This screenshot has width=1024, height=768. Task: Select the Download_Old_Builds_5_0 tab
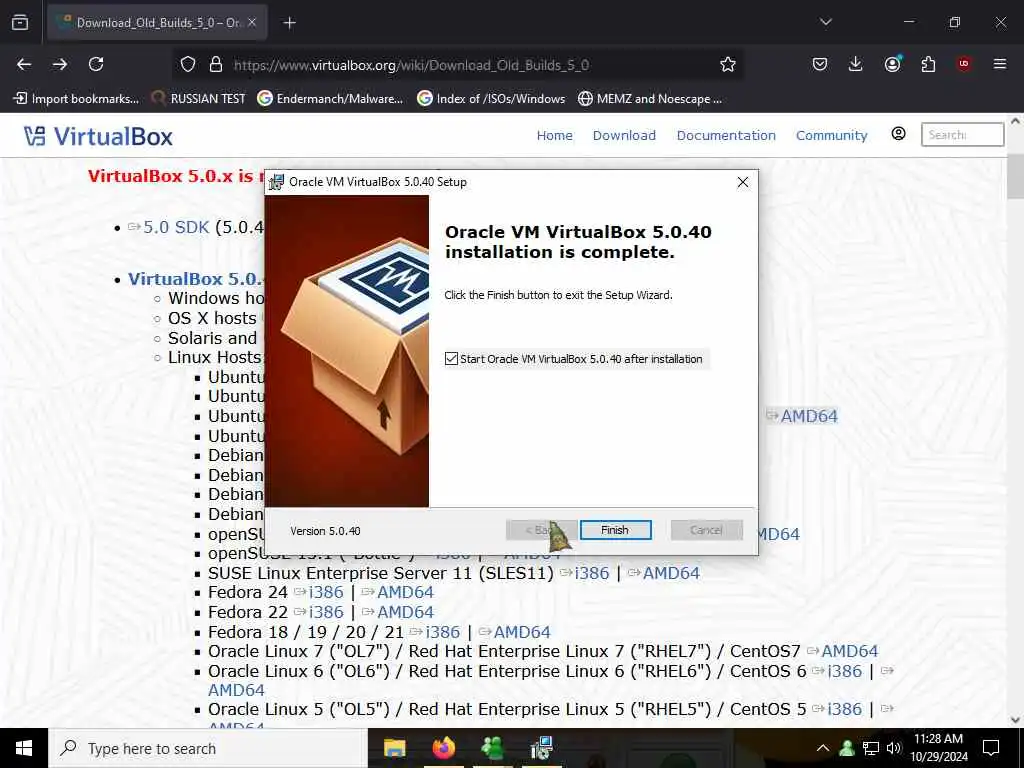click(157, 23)
